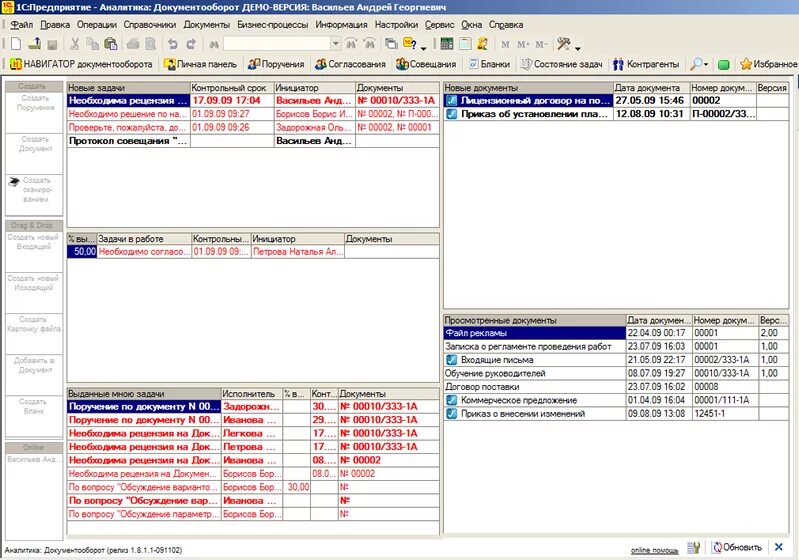799x560 pixels.
Task: Open the Справочники menu
Action: (x=150, y=24)
